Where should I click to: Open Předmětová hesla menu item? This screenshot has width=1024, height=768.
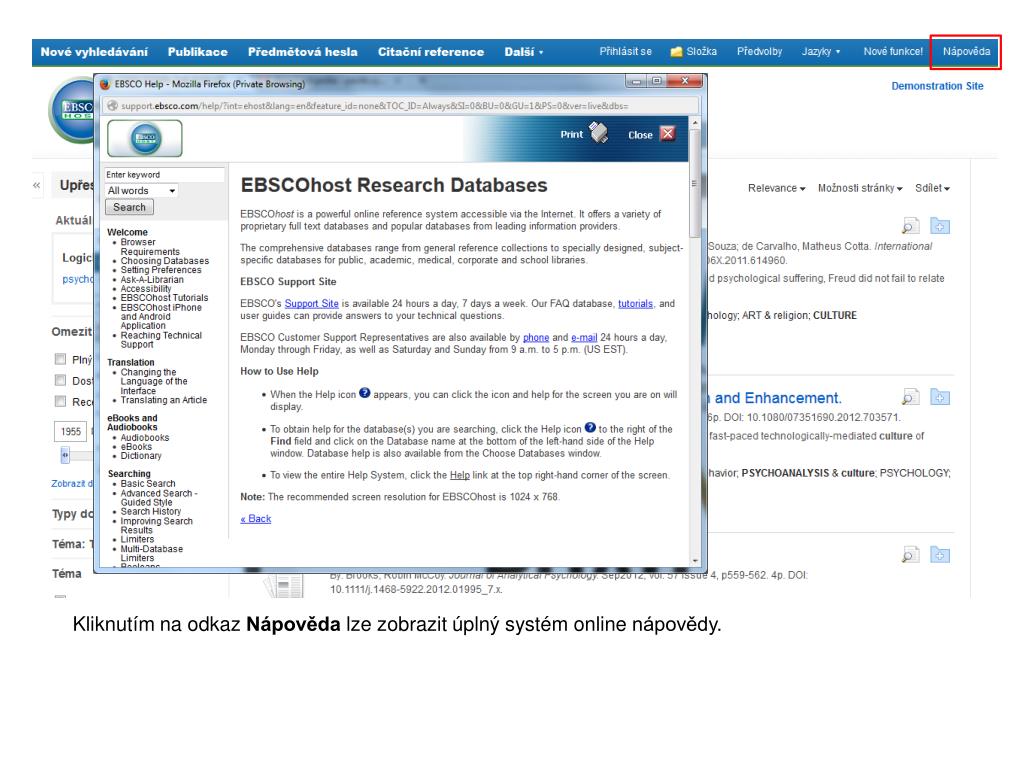[x=302, y=52]
